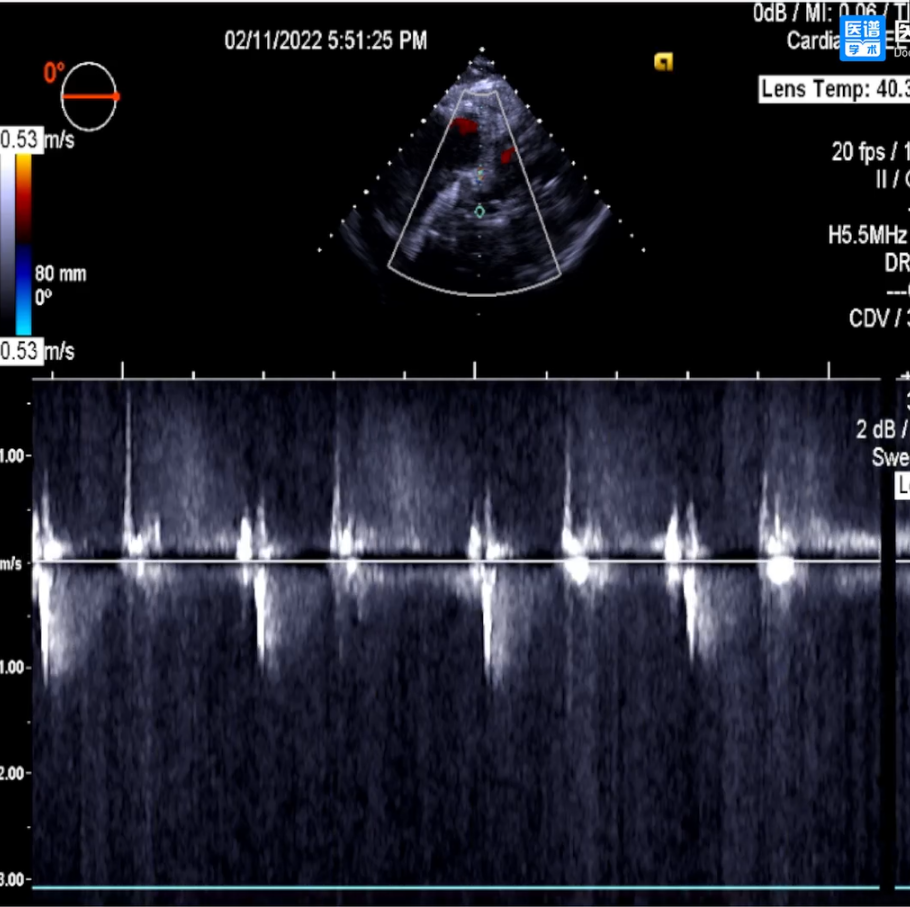Select the upper 0.53 velocity limit box
Screen dimensions: 910x907
tap(21, 140)
